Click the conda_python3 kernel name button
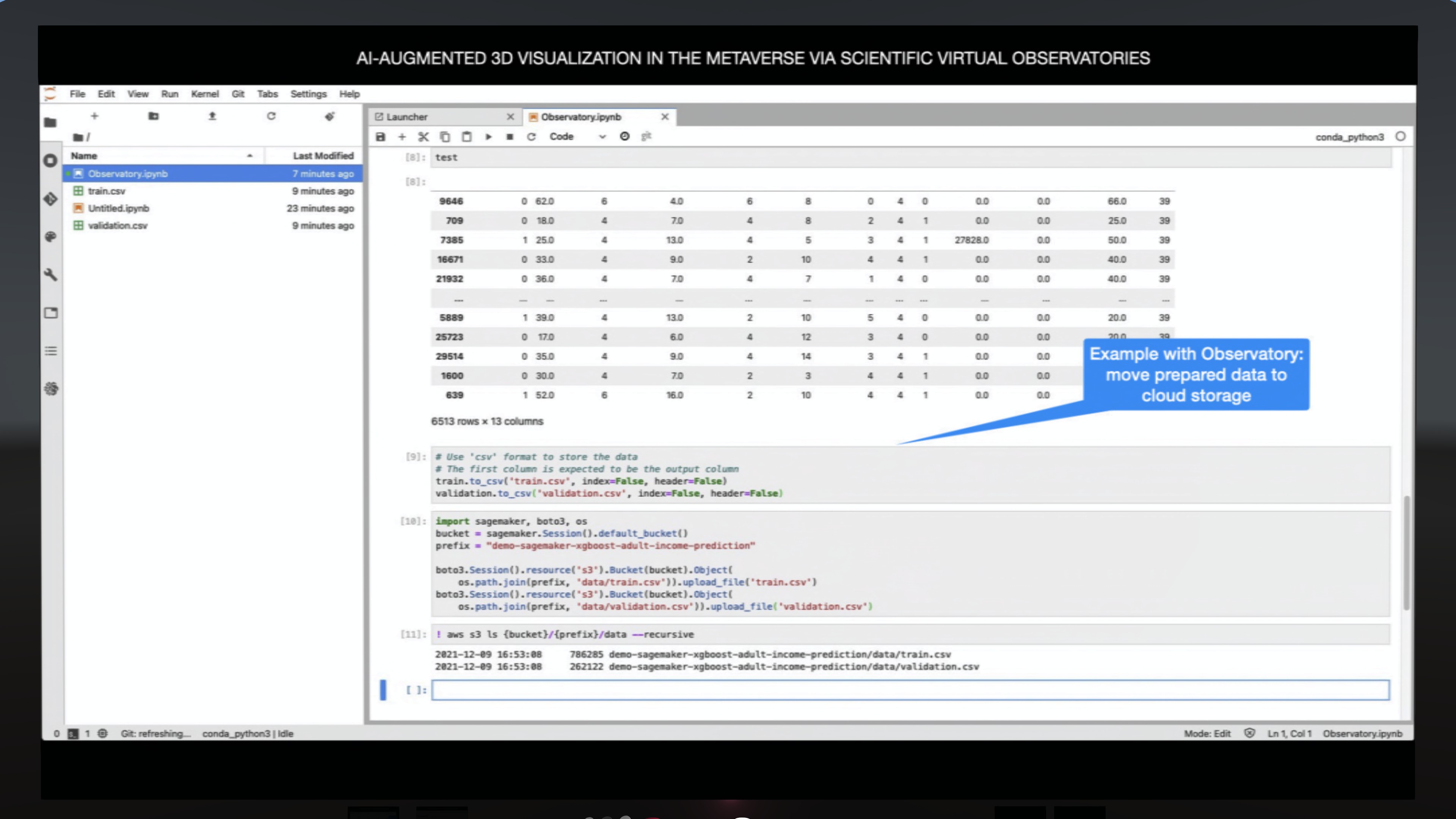Screen dimensions: 1456x819 [1349, 137]
